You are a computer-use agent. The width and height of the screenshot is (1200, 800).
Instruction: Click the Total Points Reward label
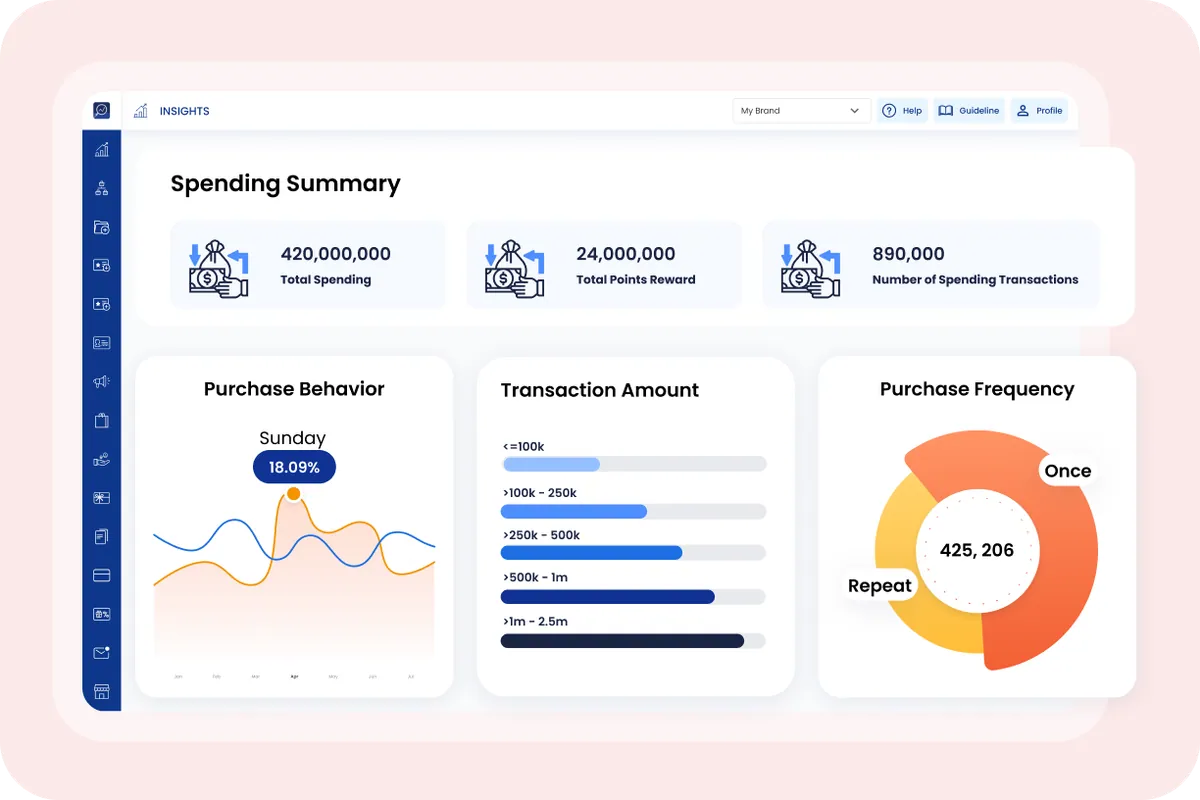pos(636,280)
